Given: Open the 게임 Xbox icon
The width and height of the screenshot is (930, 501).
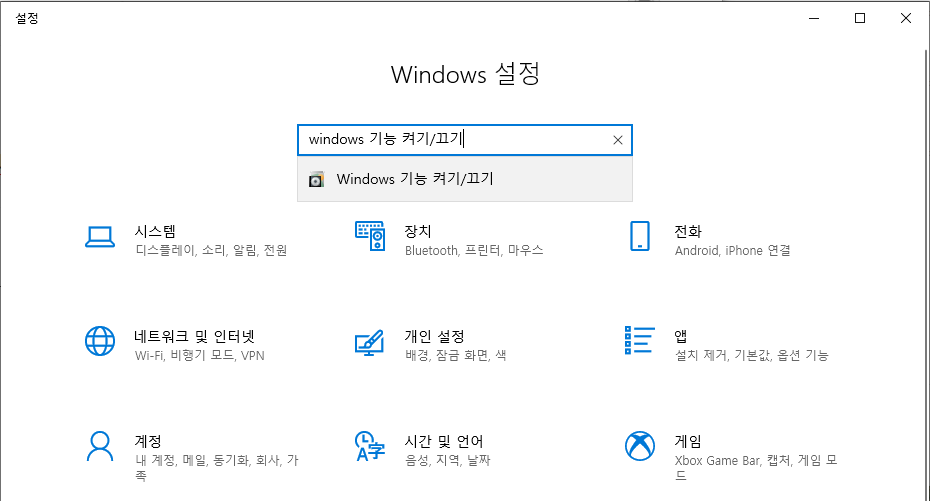Looking at the screenshot, I should point(640,446).
